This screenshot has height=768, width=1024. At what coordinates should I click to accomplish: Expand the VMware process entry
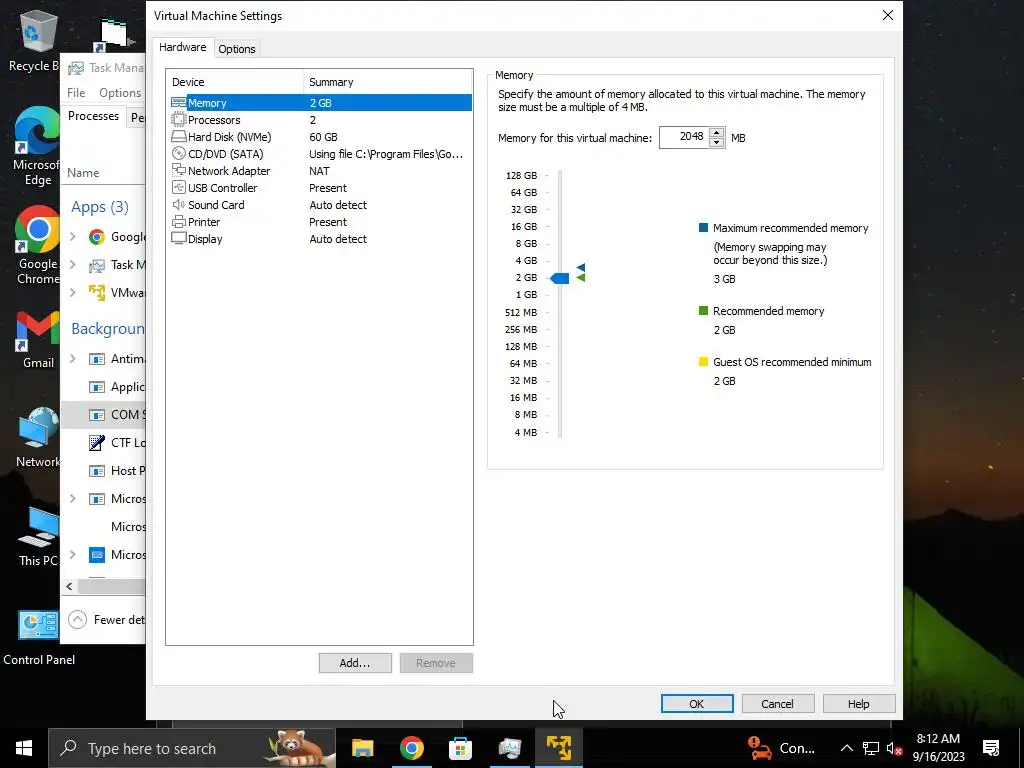(72, 293)
